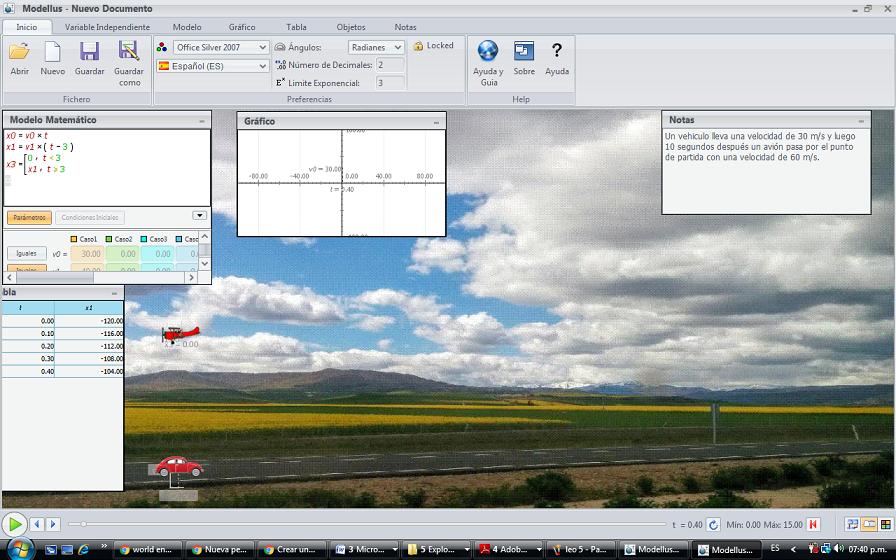Viewport: 896px width, 560px height.
Task: Select the Parámetros button
Action: point(29,217)
